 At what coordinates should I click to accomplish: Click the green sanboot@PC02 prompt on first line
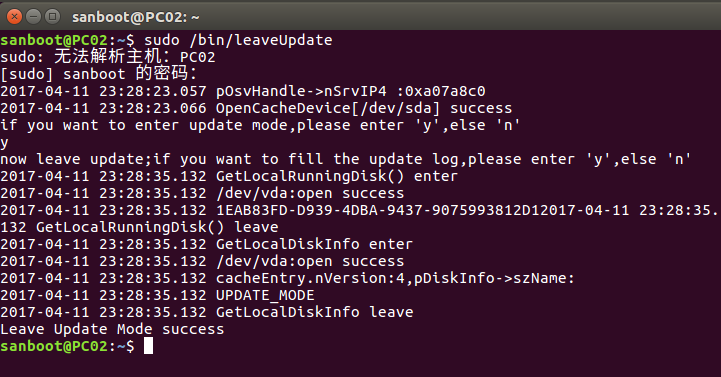54,40
